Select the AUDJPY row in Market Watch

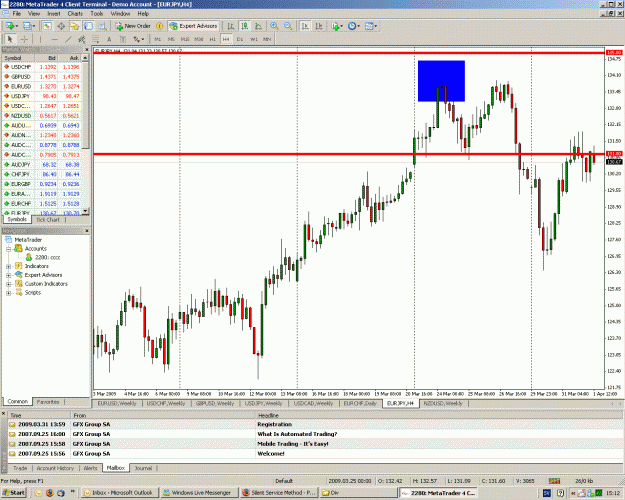coord(42,165)
